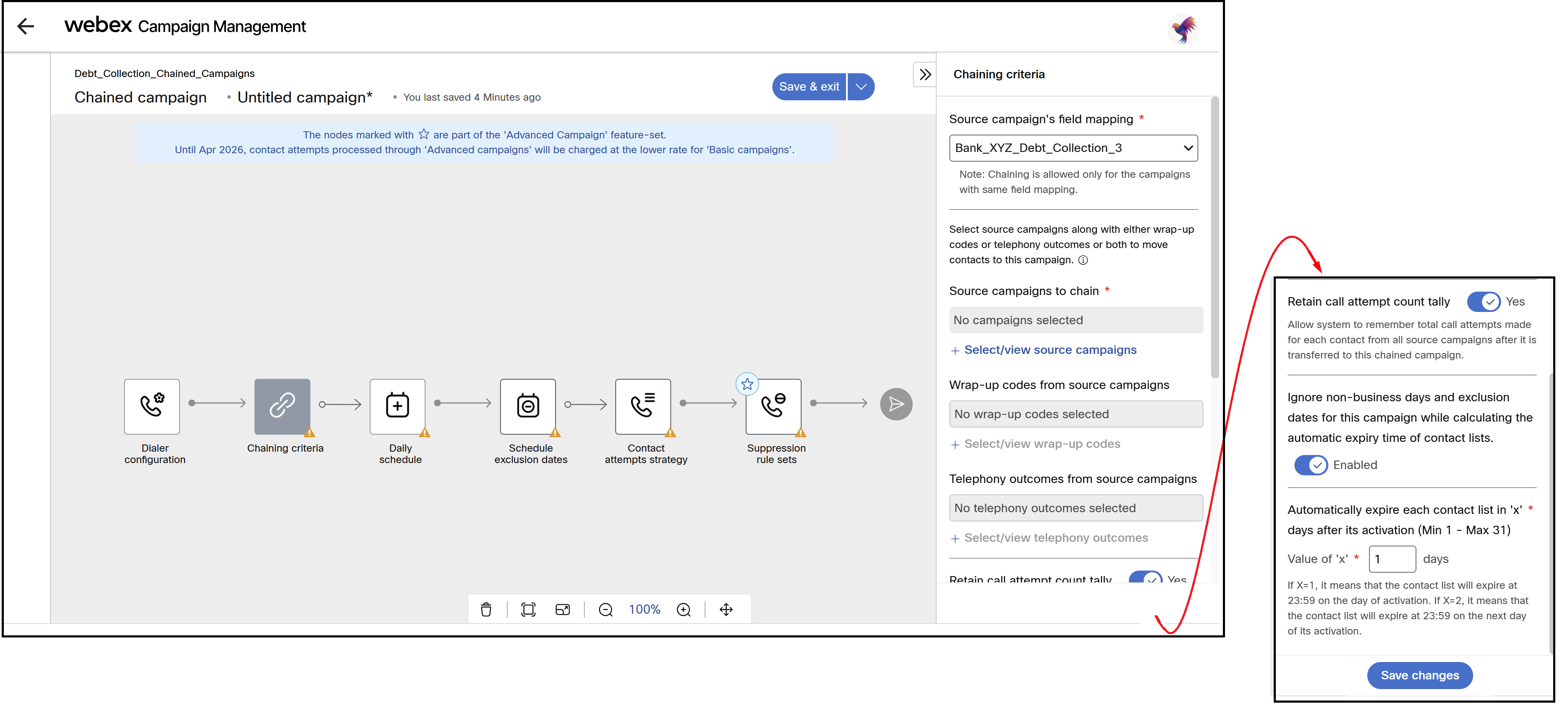Screen dimensions: 1568x720
Task: Open the Suppression rule sets node
Action: (773, 406)
